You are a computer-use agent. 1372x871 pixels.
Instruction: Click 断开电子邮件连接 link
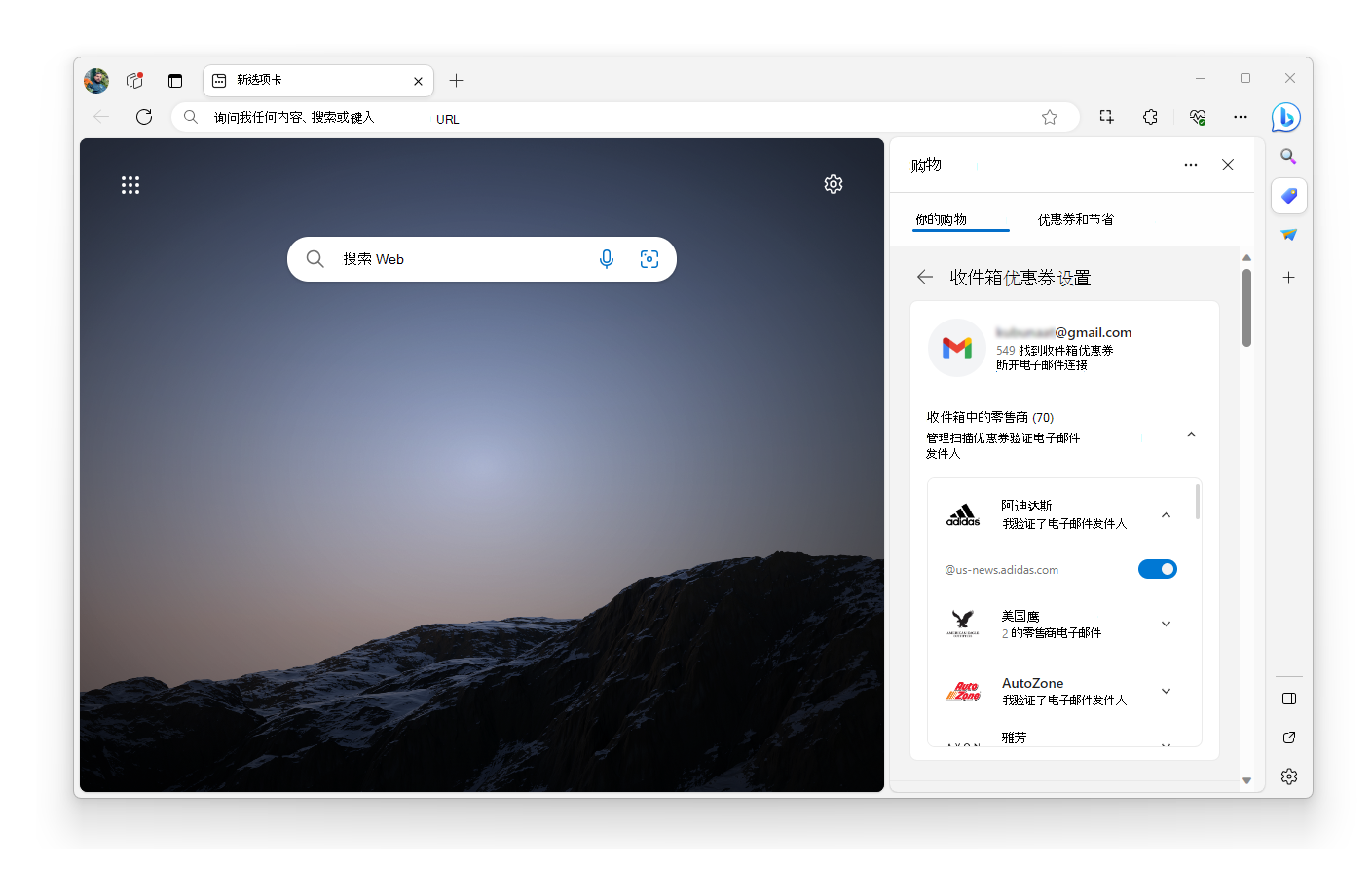pos(1042,365)
